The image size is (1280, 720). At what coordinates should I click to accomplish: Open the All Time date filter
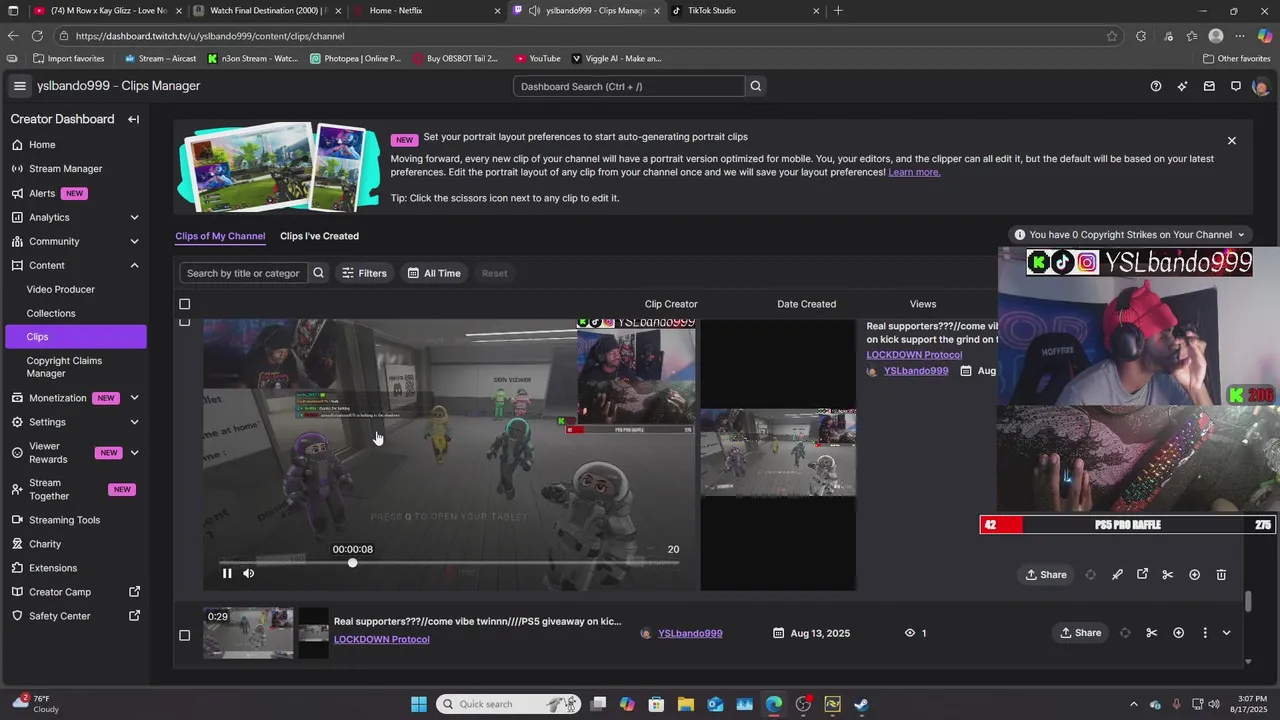[x=434, y=273]
